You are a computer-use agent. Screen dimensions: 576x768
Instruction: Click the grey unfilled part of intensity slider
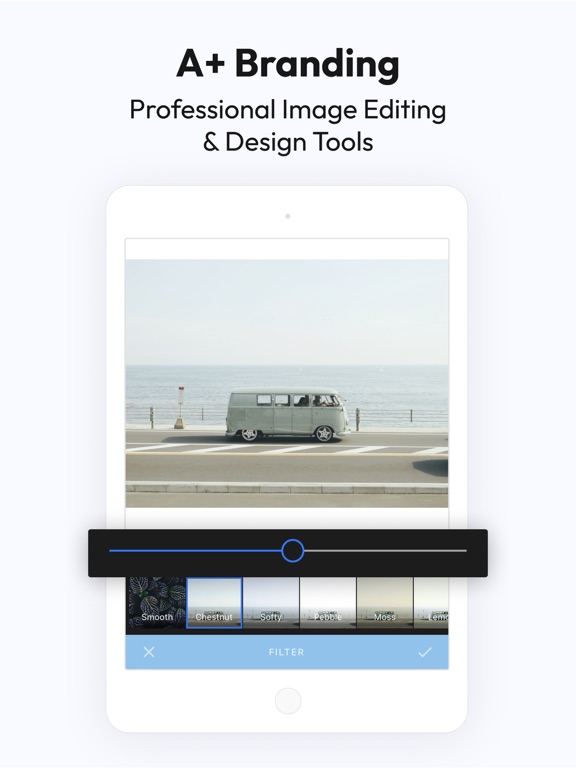click(x=385, y=551)
